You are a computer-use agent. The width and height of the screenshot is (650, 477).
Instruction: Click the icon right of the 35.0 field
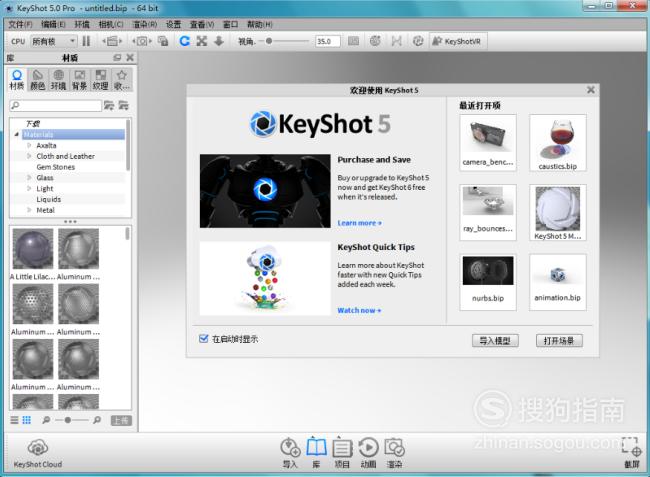coord(353,41)
